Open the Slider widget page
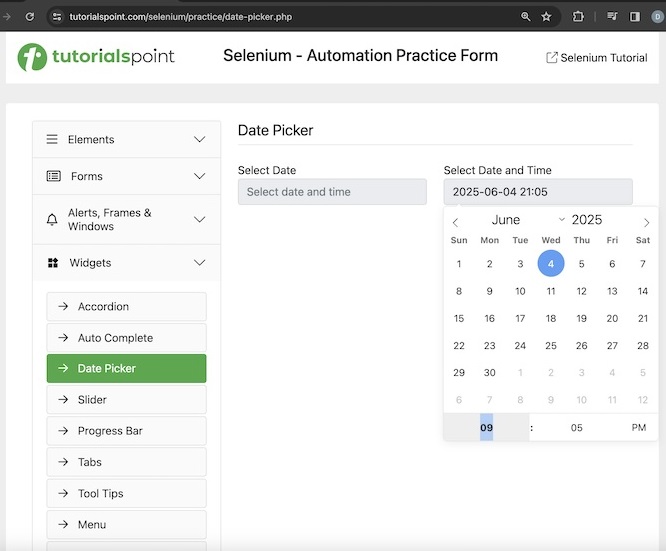Image resolution: width=666 pixels, height=551 pixels. pos(127,400)
